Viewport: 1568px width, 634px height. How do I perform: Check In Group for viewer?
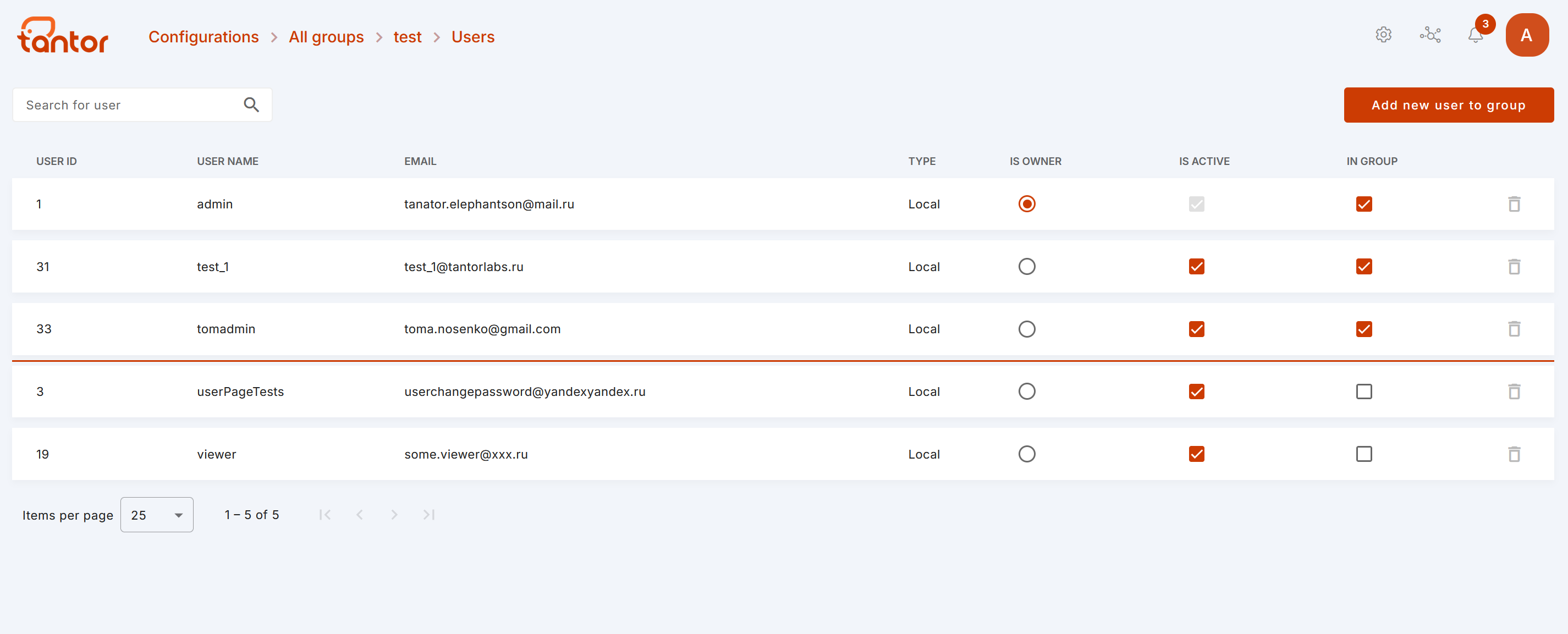click(1363, 454)
